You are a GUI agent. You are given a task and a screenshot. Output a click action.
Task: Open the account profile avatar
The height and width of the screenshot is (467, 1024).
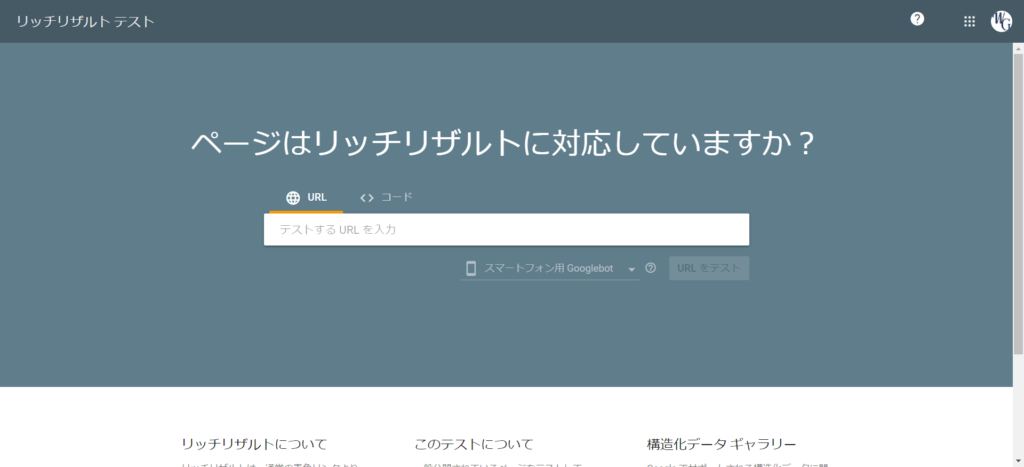click(x=1001, y=21)
